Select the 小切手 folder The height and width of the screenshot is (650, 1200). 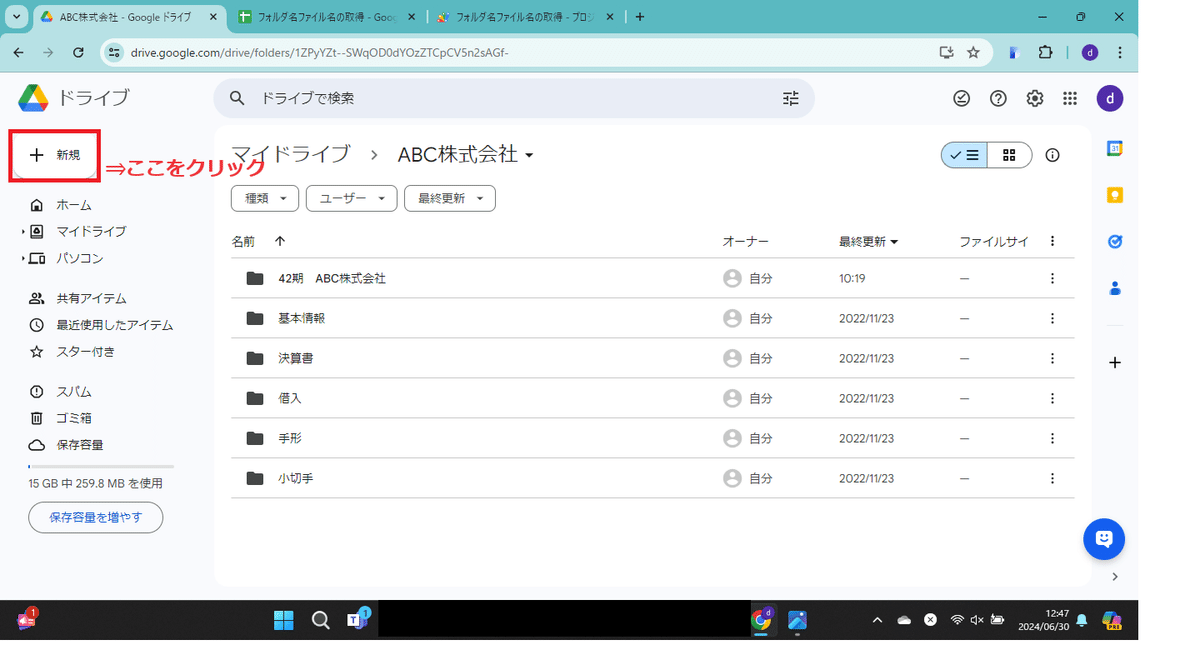pyautogui.click(x=652, y=478)
